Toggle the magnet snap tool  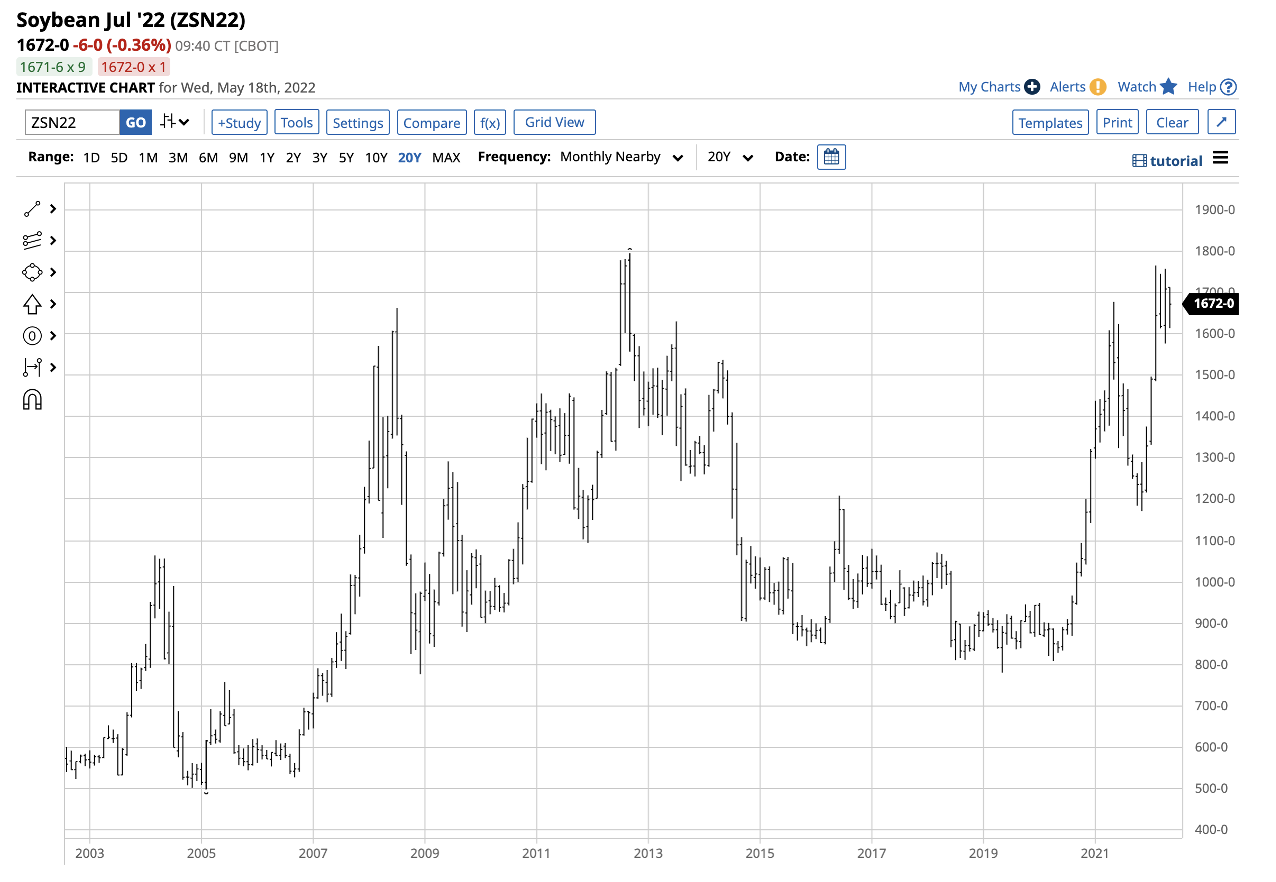[32, 400]
